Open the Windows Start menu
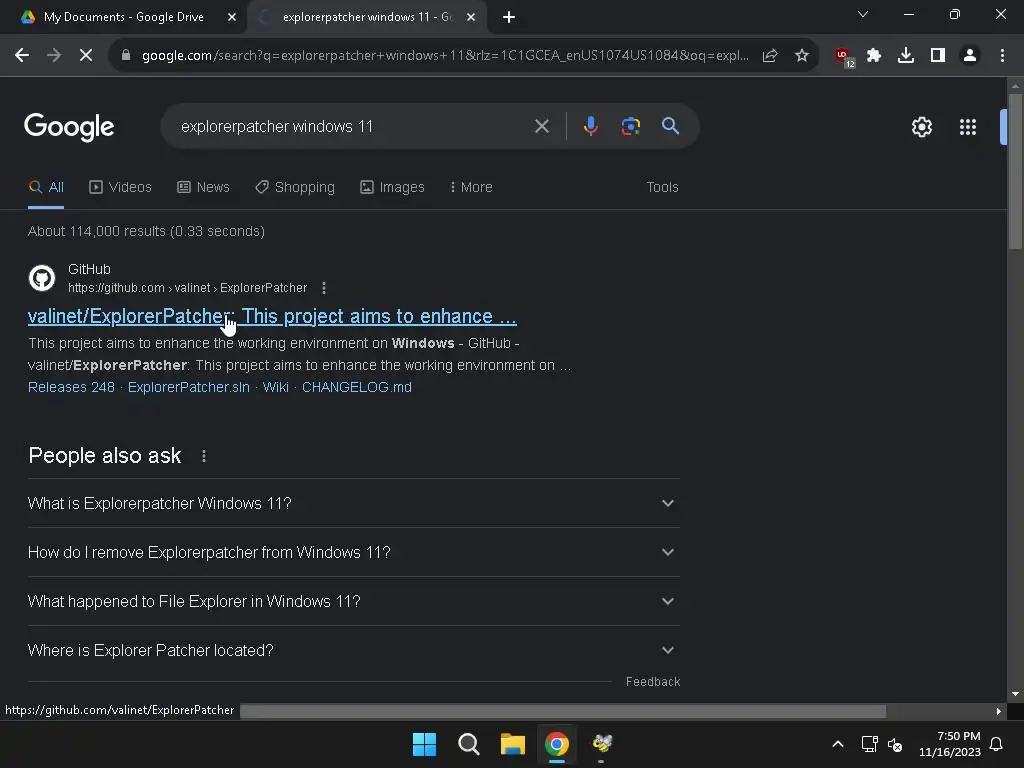 424,744
